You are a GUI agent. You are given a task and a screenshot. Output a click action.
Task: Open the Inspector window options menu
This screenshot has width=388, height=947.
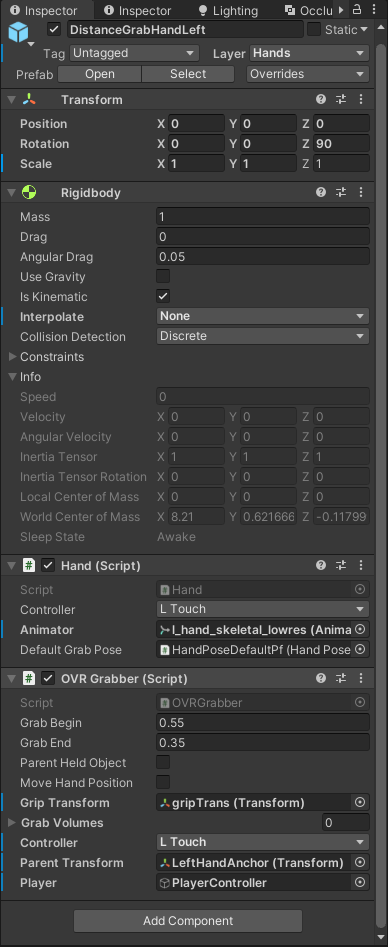[373, 10]
